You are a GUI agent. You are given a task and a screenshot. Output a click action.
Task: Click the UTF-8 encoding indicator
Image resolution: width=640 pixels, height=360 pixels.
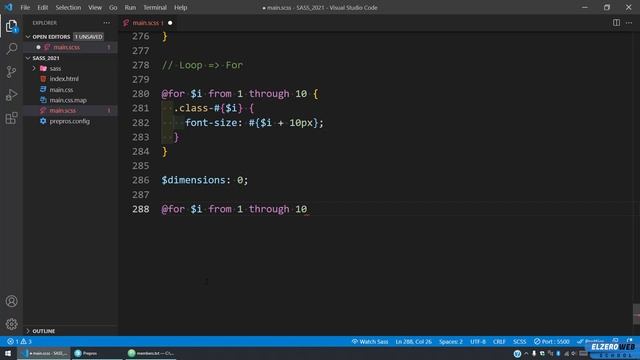[478, 342]
